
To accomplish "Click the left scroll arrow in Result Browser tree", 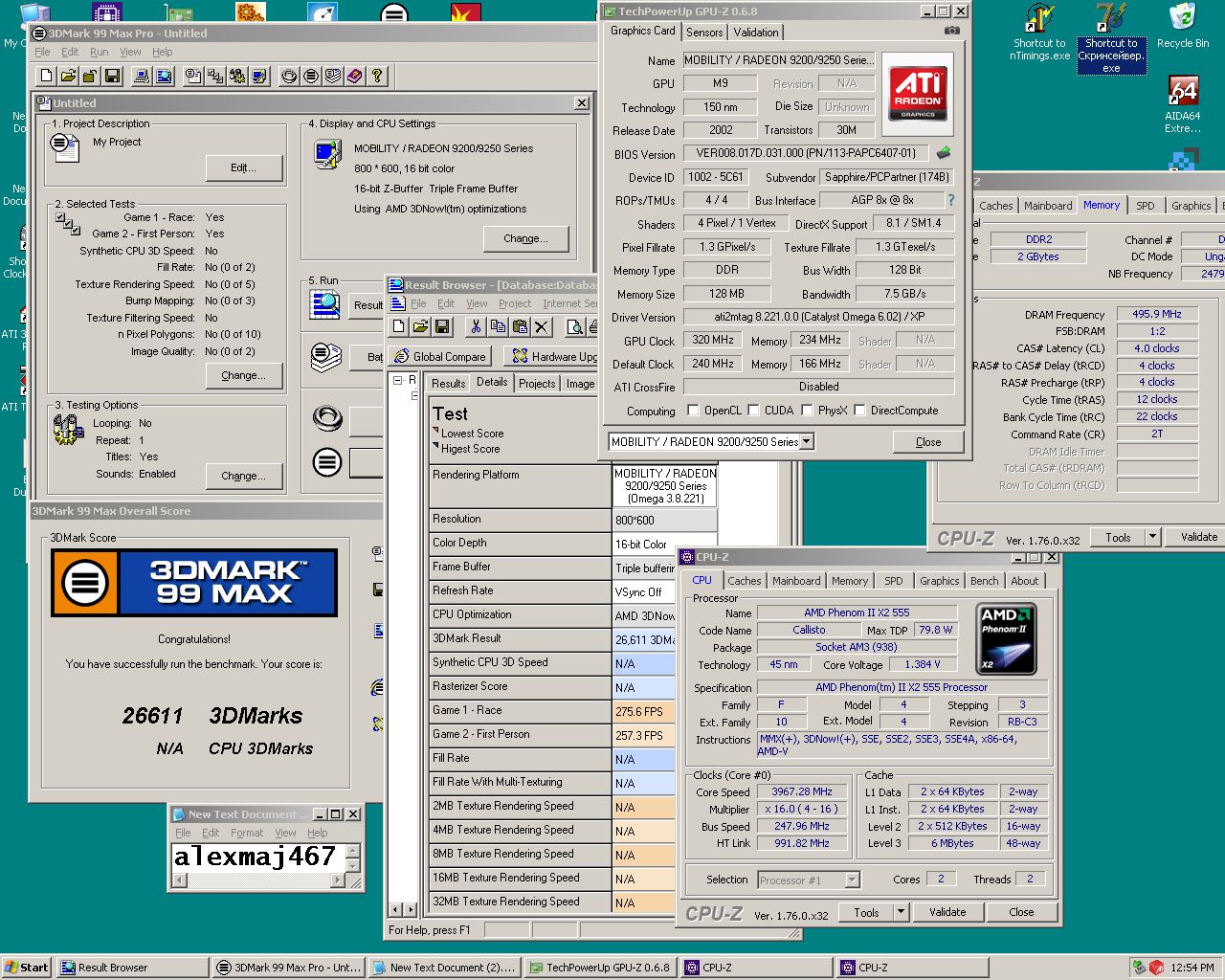I will tap(396, 909).
